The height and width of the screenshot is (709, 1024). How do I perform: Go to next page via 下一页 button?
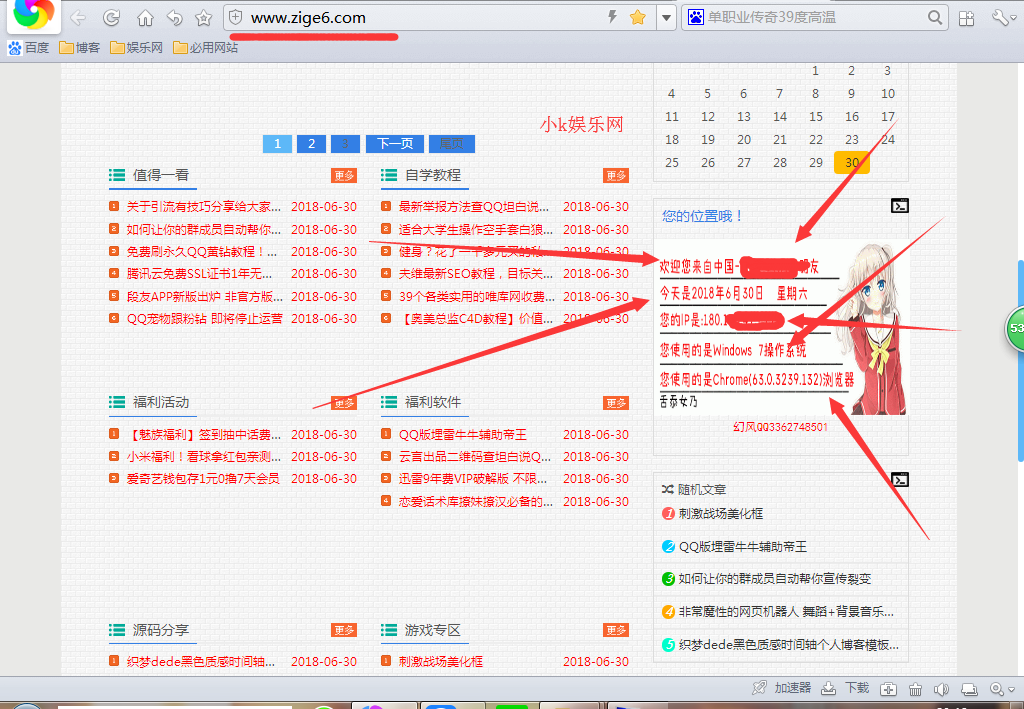pos(393,143)
